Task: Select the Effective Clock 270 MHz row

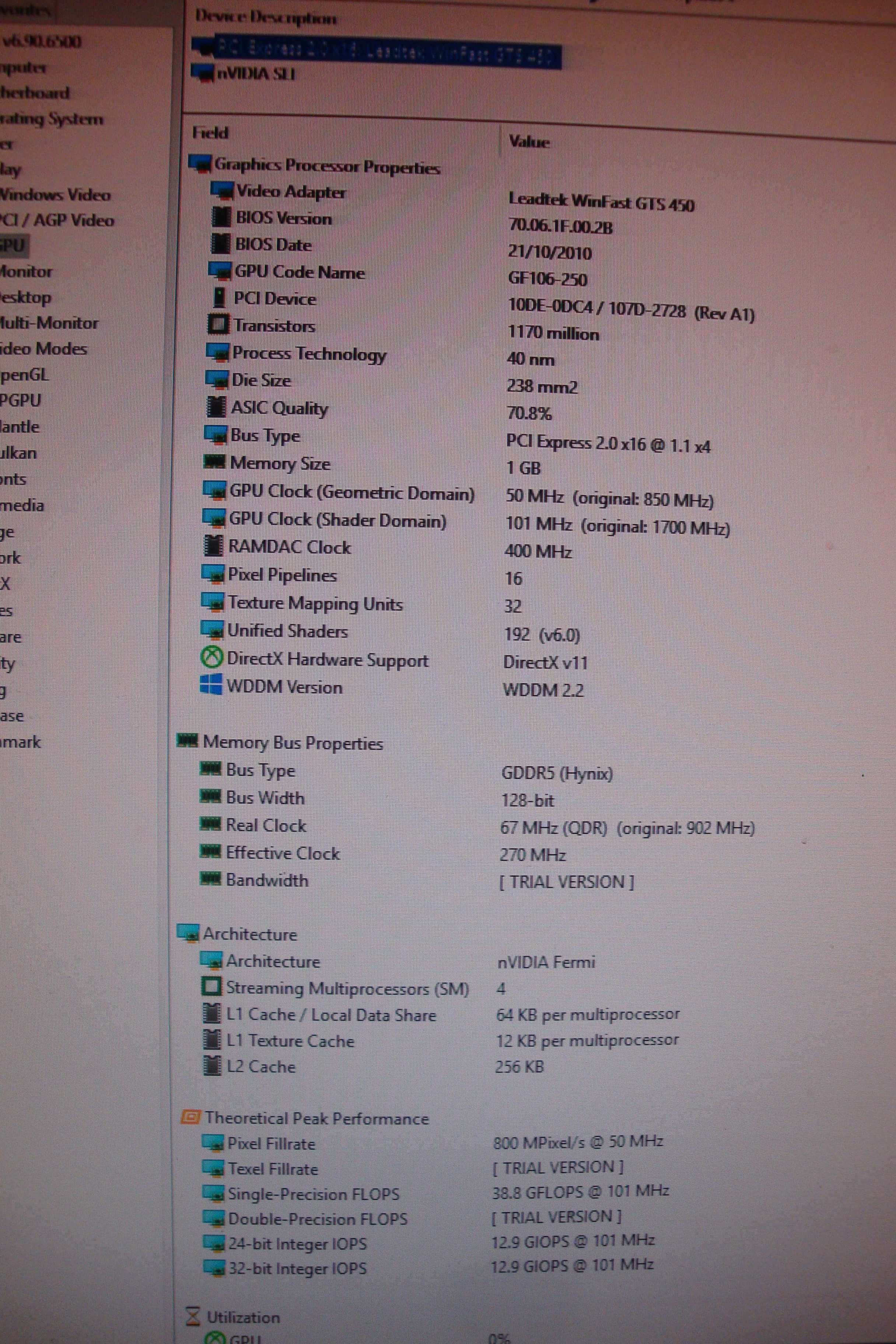Action: click(x=382, y=853)
